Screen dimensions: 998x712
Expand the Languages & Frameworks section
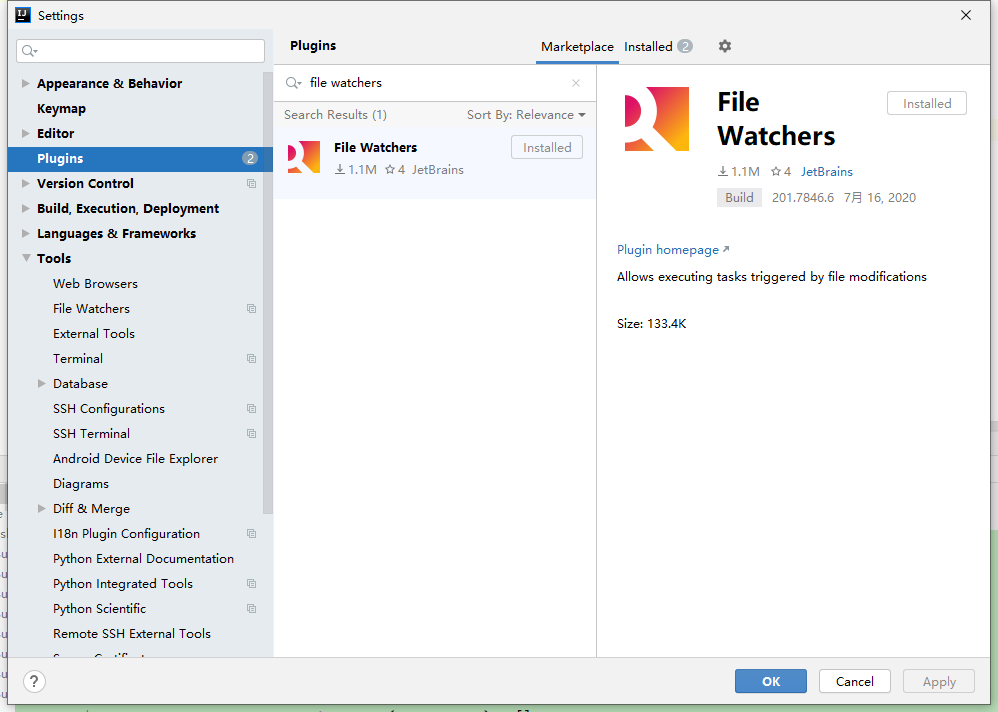(25, 234)
